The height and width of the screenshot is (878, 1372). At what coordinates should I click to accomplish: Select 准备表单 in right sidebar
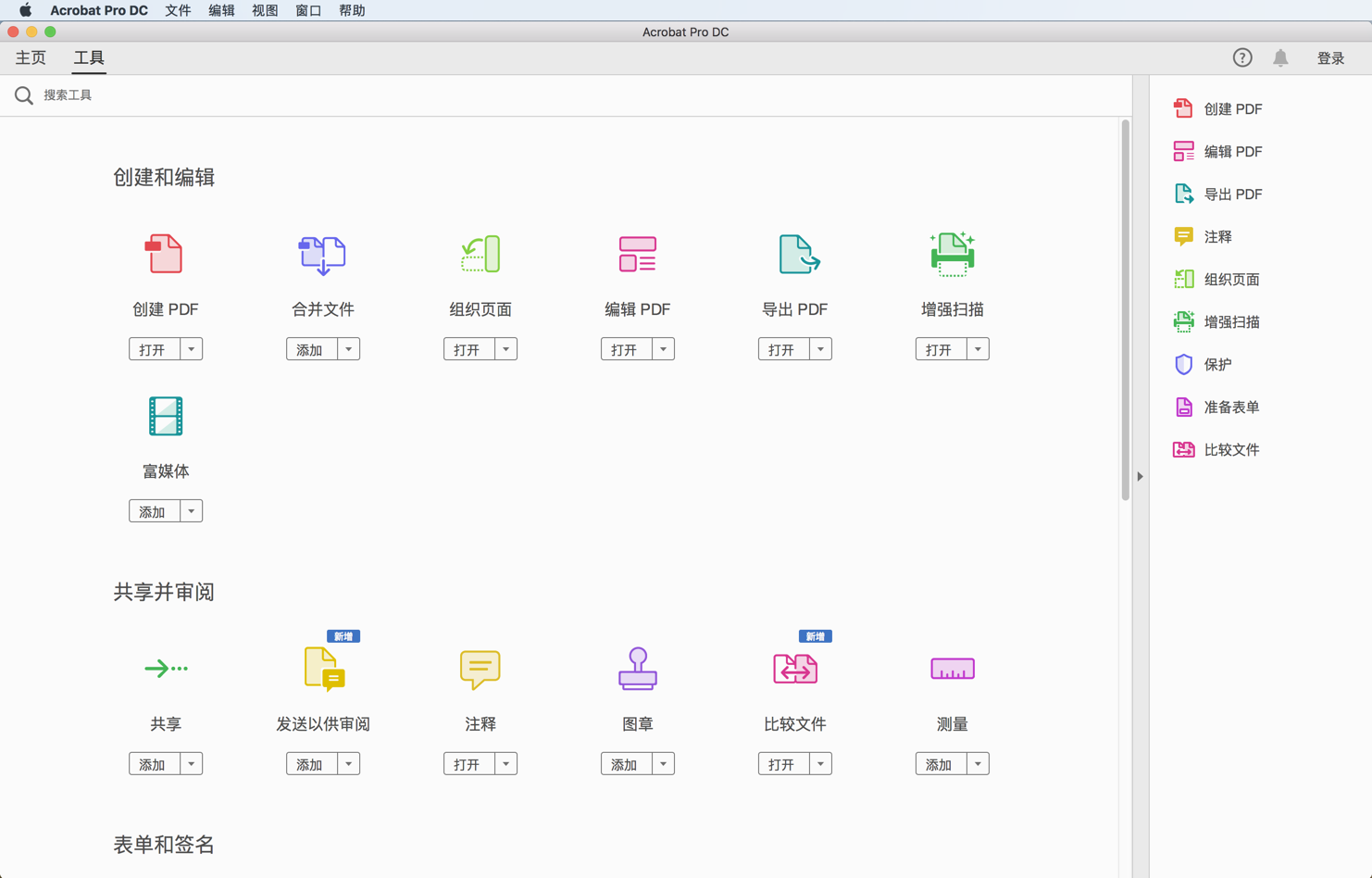point(1216,407)
